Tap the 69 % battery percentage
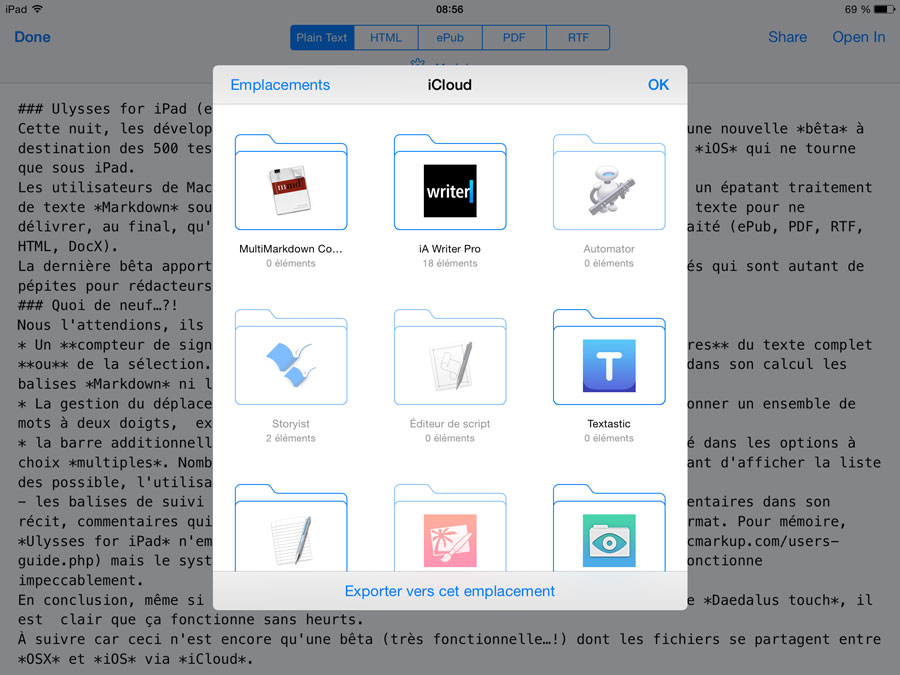This screenshot has width=900, height=675. point(858,9)
